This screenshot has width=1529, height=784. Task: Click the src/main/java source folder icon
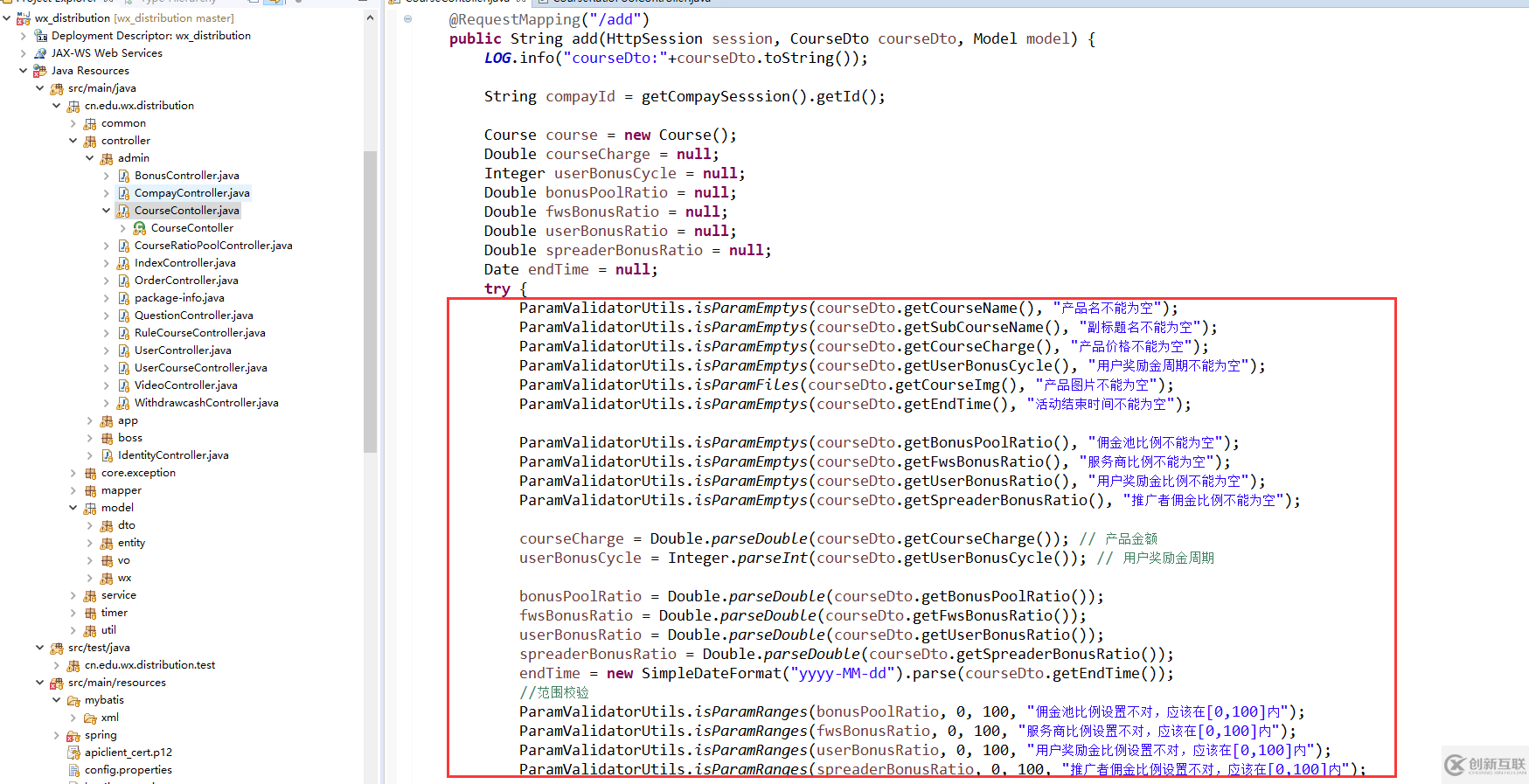tap(57, 88)
